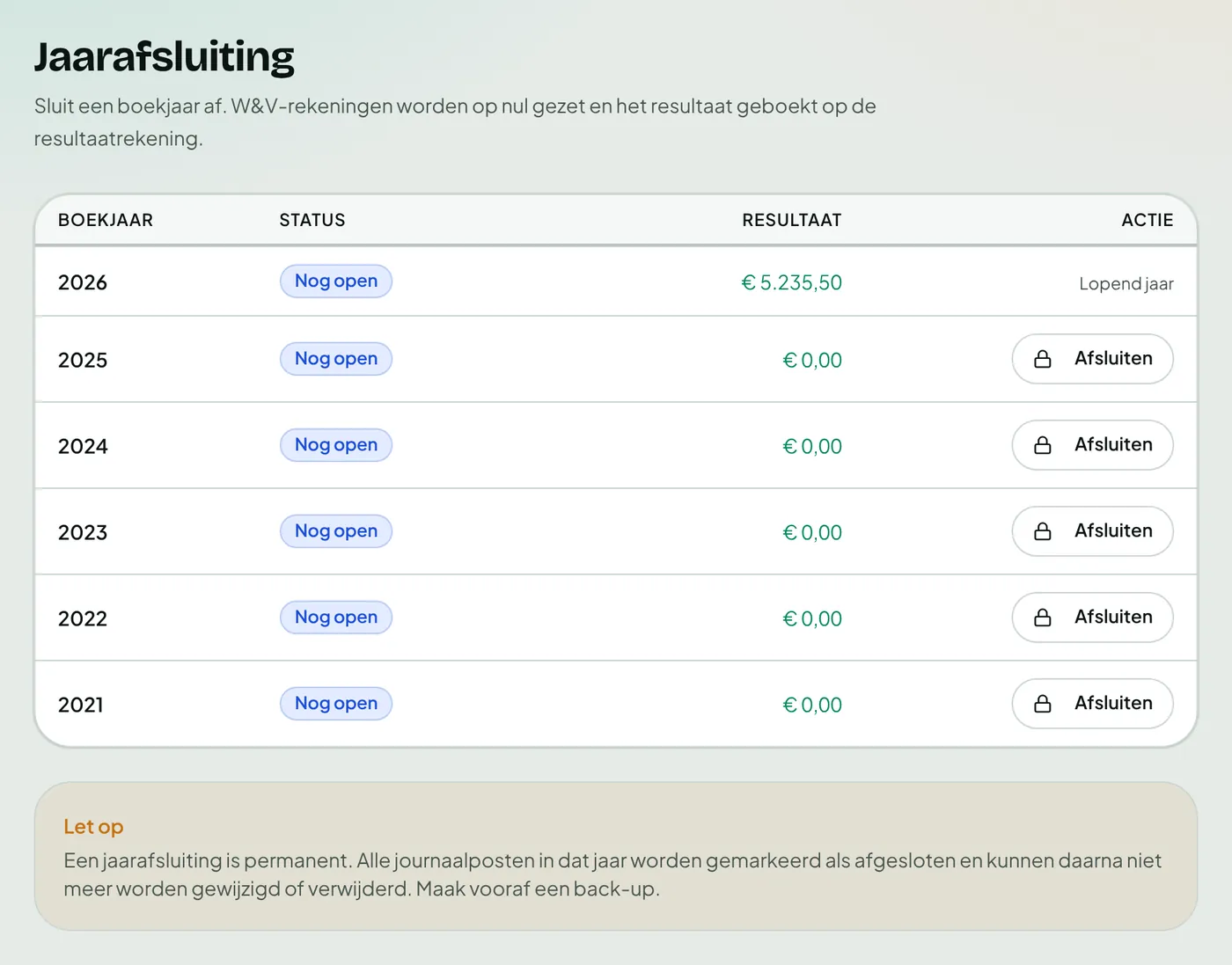Click the boekjaar 2021 cell
The image size is (1232, 965).
81,705
